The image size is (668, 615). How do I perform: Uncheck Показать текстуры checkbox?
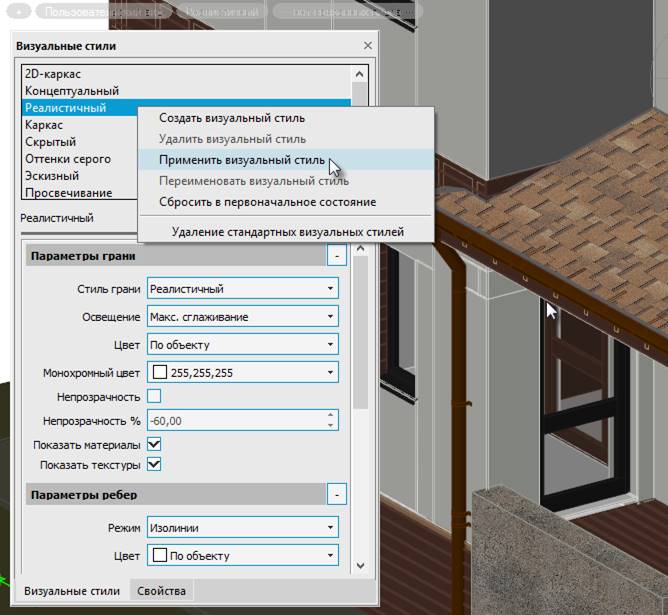pyautogui.click(x=154, y=464)
